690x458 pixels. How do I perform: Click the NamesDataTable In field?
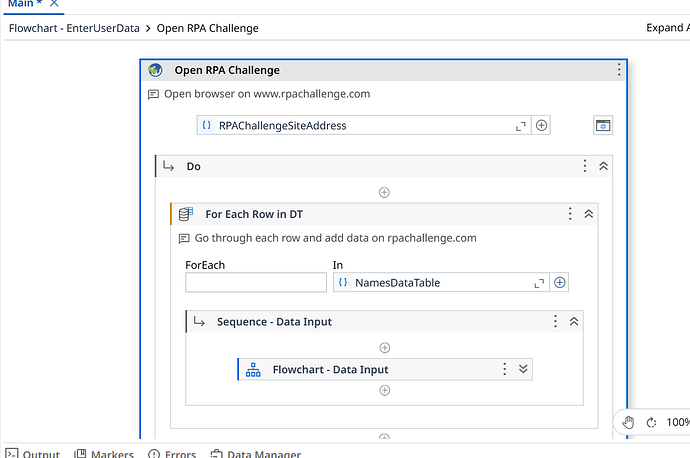coord(441,282)
